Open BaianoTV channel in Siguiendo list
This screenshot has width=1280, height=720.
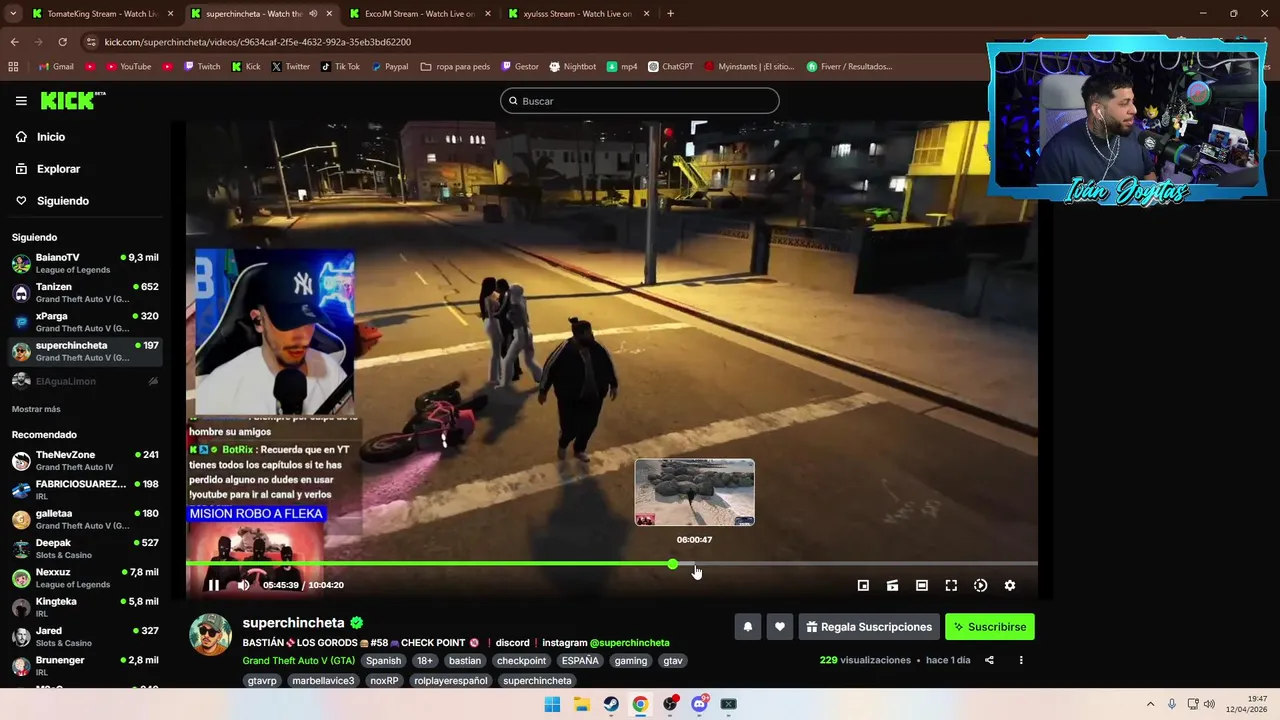coord(85,263)
